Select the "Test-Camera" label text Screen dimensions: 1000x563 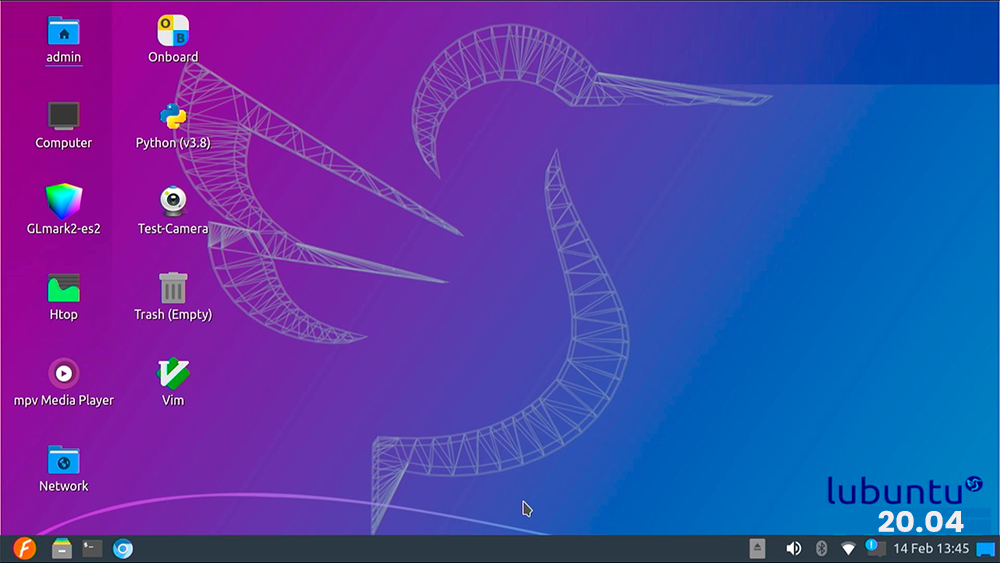[173, 228]
